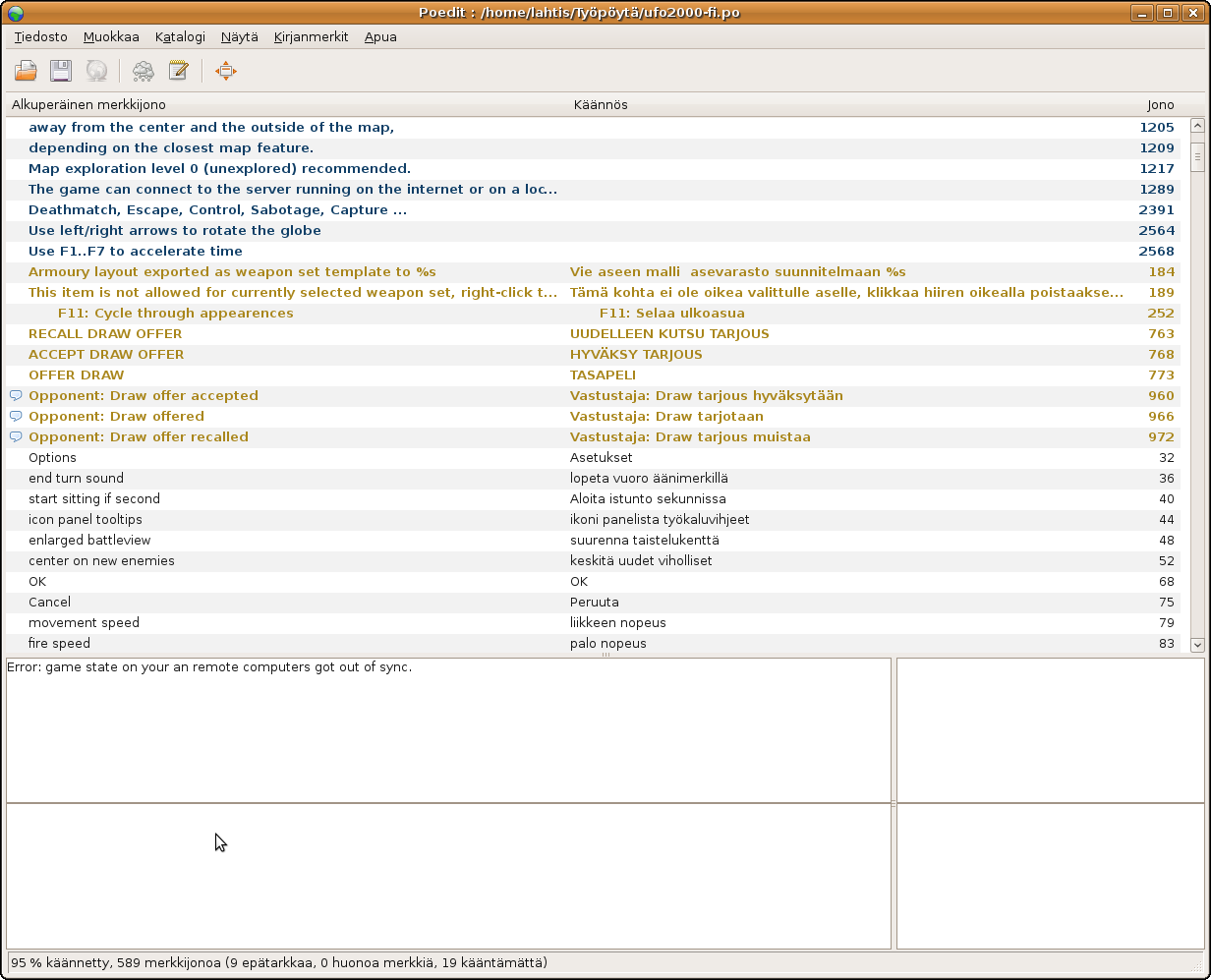This screenshot has width=1211, height=980.
Task: Click the scrollbar up arrow of string list
Action: (x=1197, y=126)
